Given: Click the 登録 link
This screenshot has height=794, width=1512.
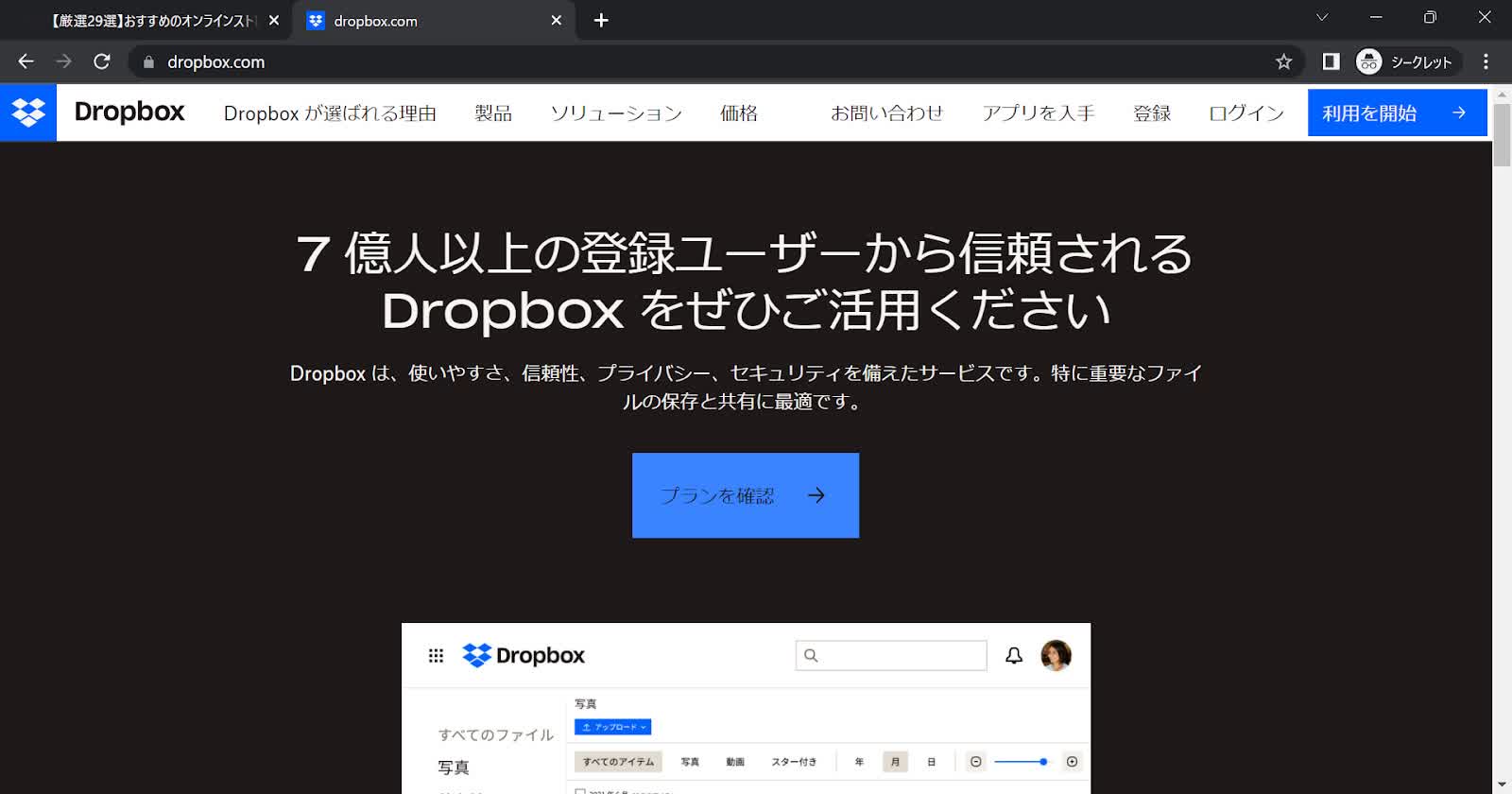Looking at the screenshot, I should [1152, 112].
